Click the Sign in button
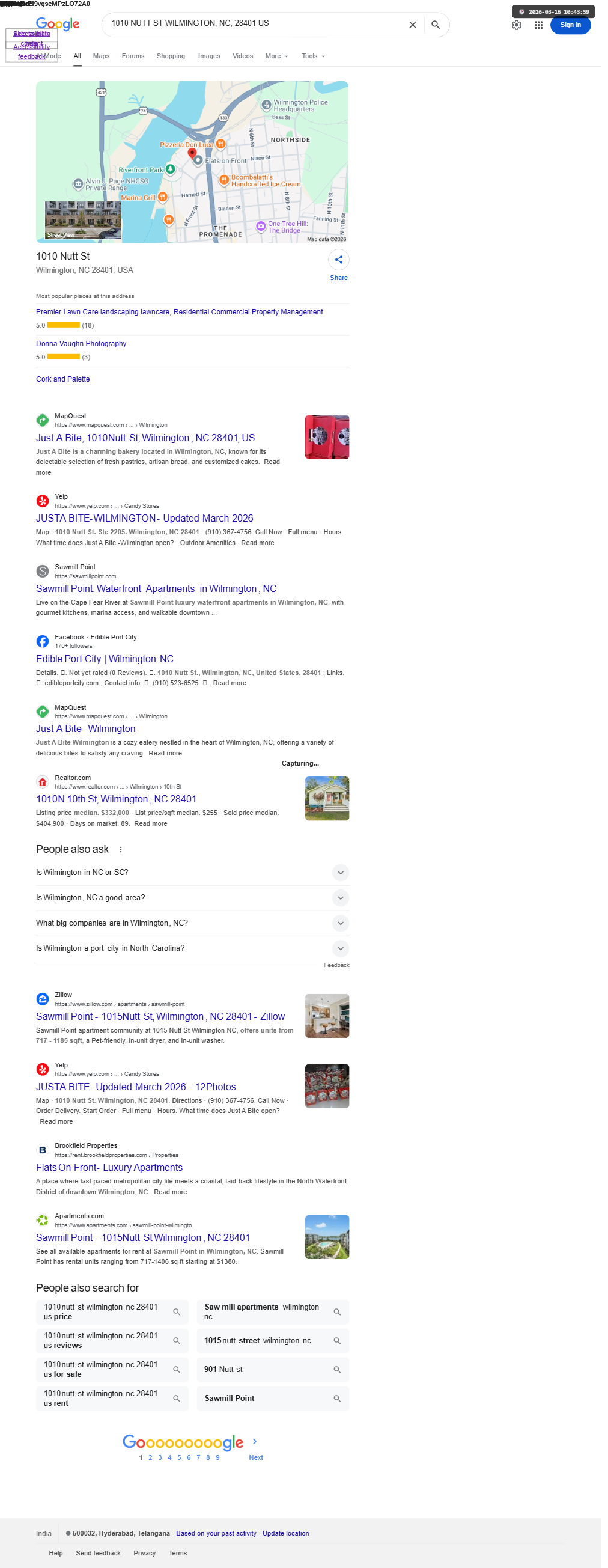The width and height of the screenshot is (608, 1568). (577, 26)
